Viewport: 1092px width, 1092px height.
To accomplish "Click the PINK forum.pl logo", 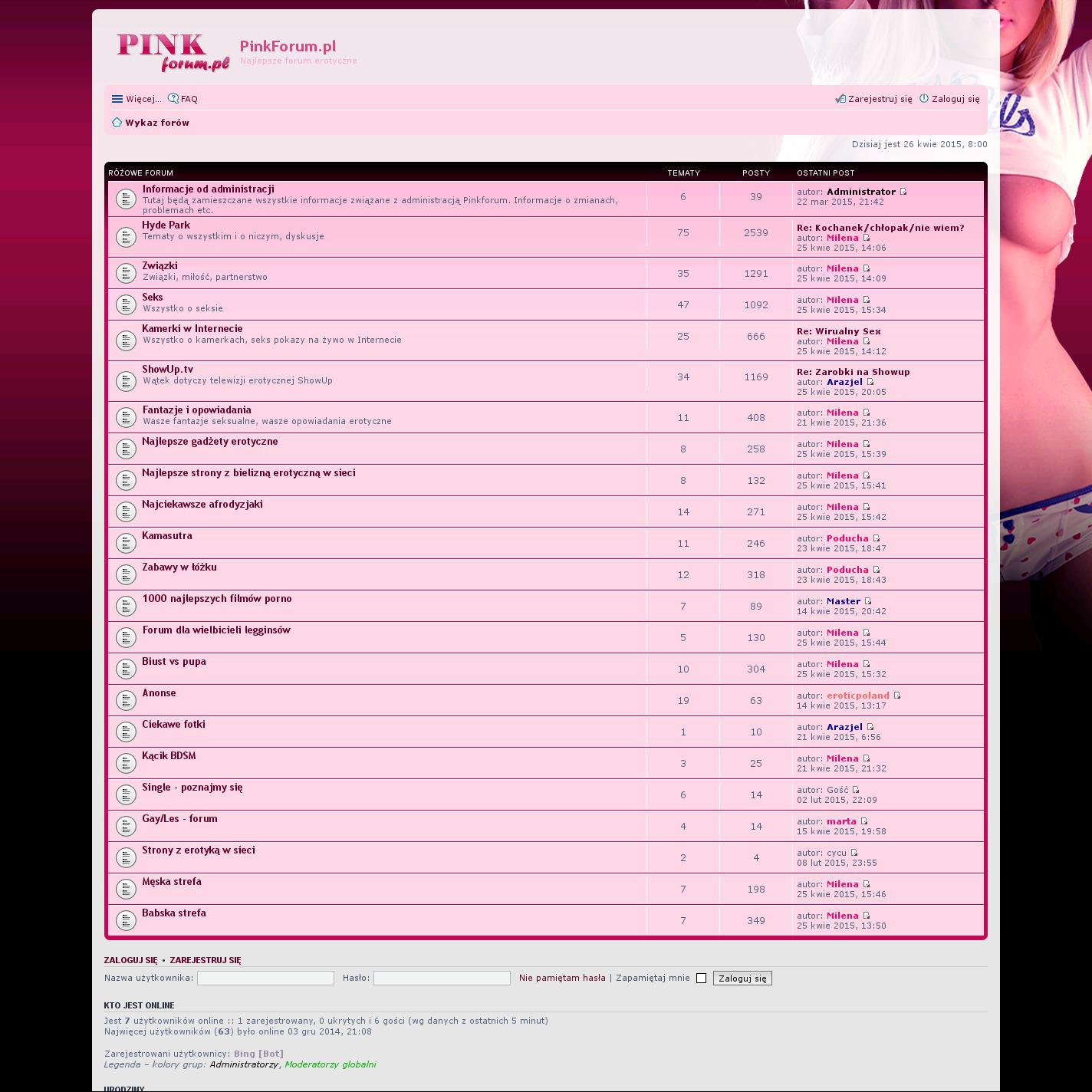I will 173,52.
